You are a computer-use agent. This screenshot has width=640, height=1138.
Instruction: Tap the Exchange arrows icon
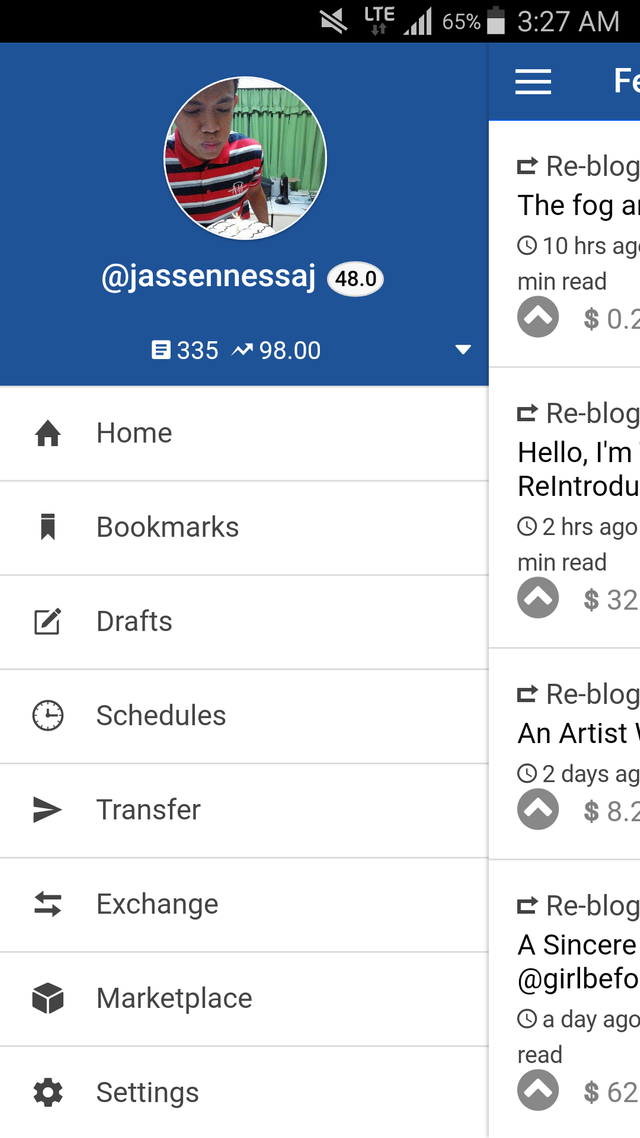point(47,904)
